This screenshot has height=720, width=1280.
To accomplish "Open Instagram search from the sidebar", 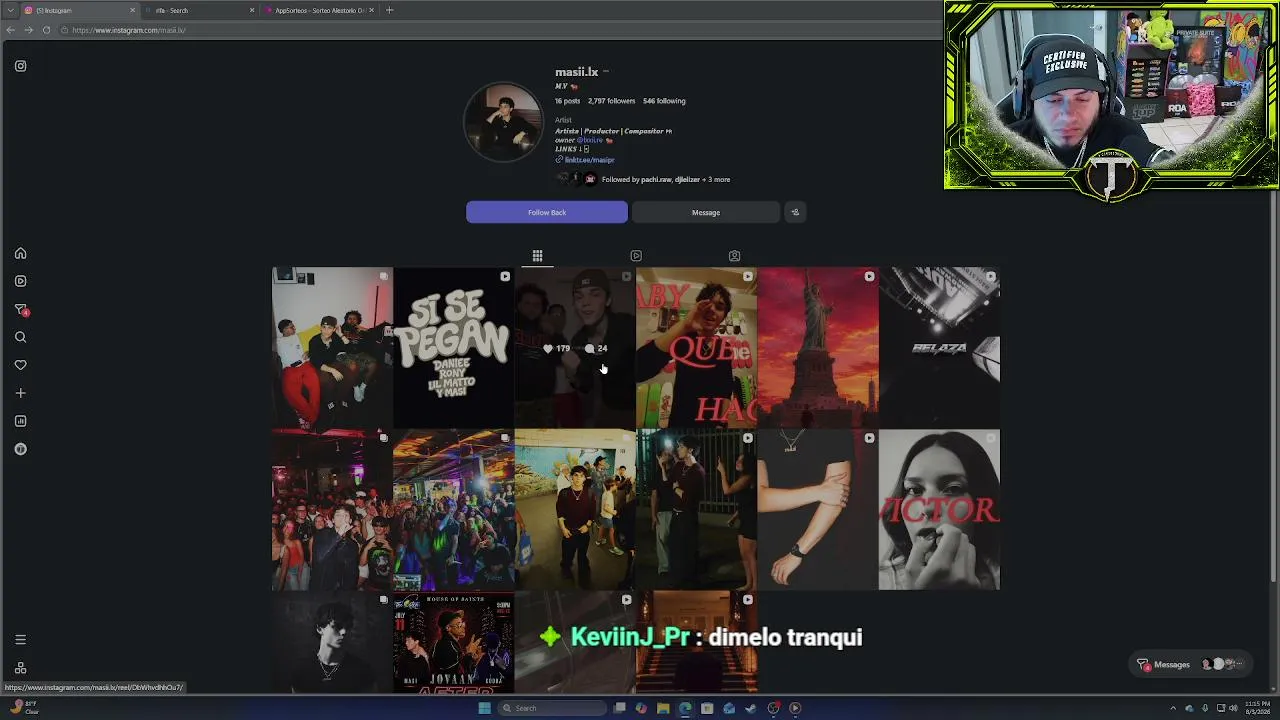I will pyautogui.click(x=20, y=337).
